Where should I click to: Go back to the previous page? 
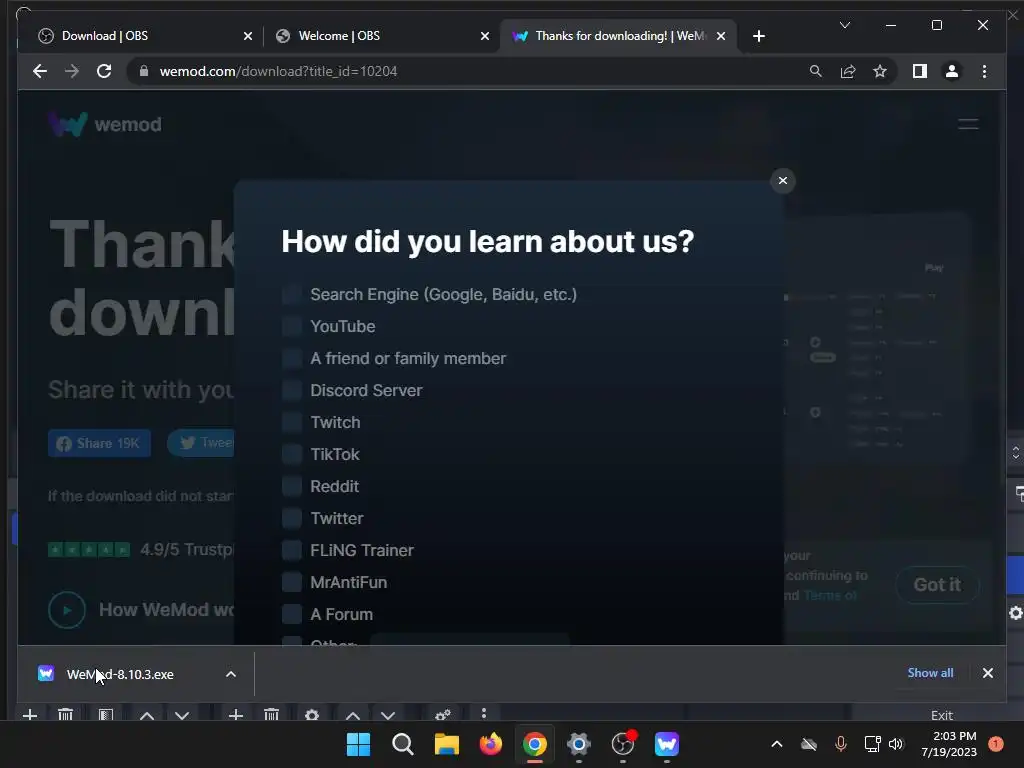click(40, 71)
